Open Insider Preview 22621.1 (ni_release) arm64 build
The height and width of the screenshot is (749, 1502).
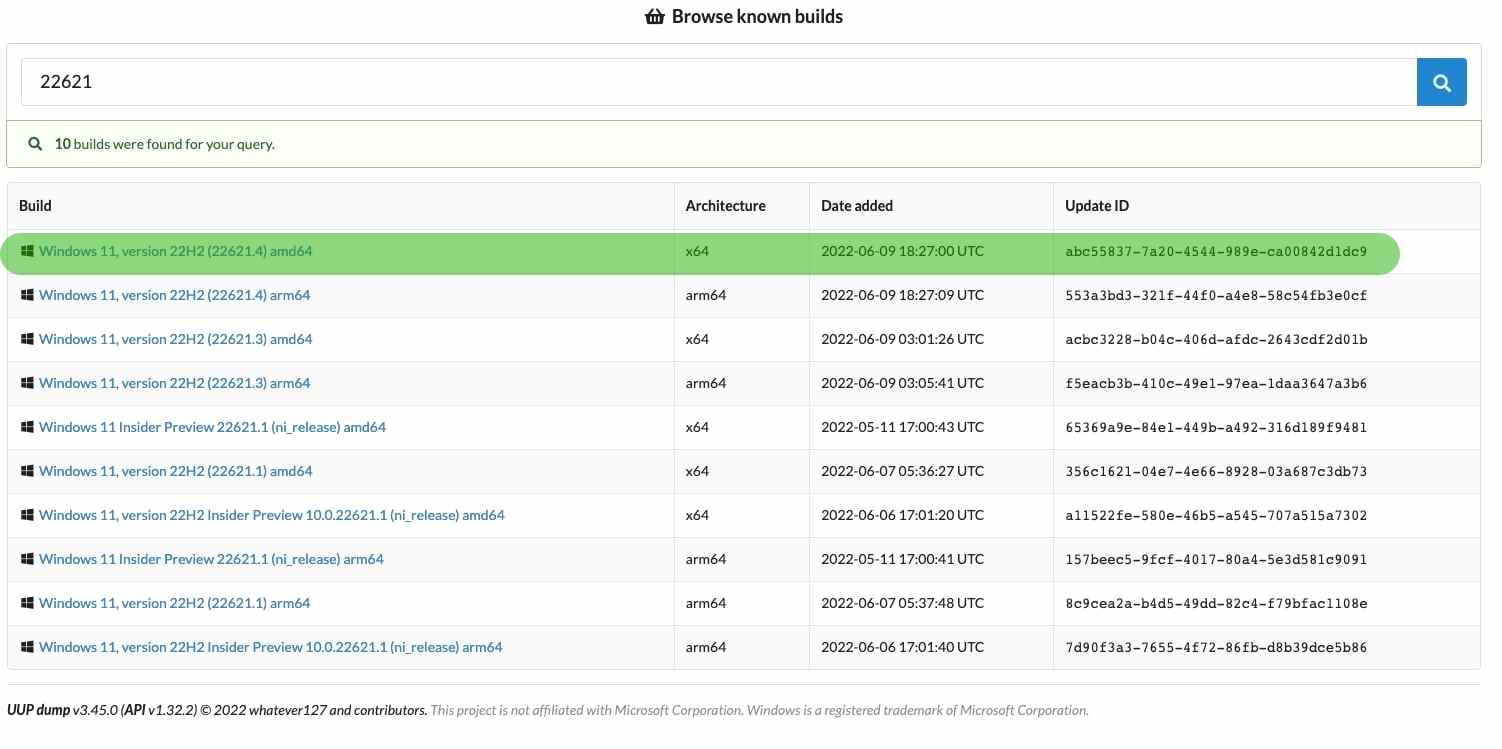[211, 559]
